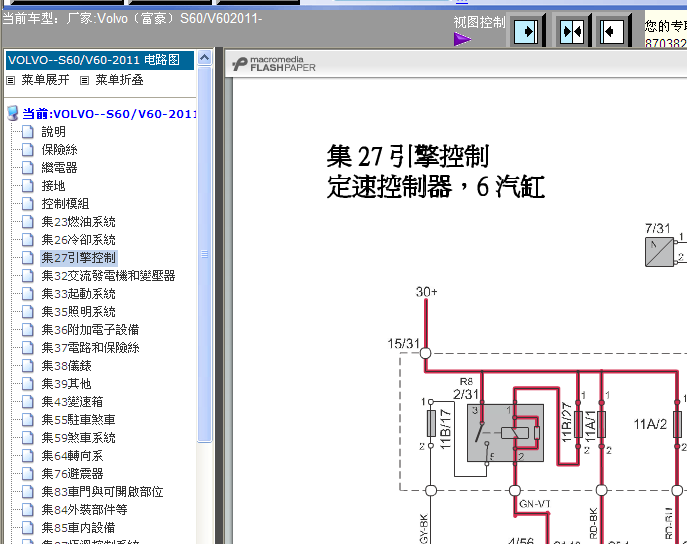
Task: Click the page icon beside 集84外装部件等
Action: [x=28, y=509]
